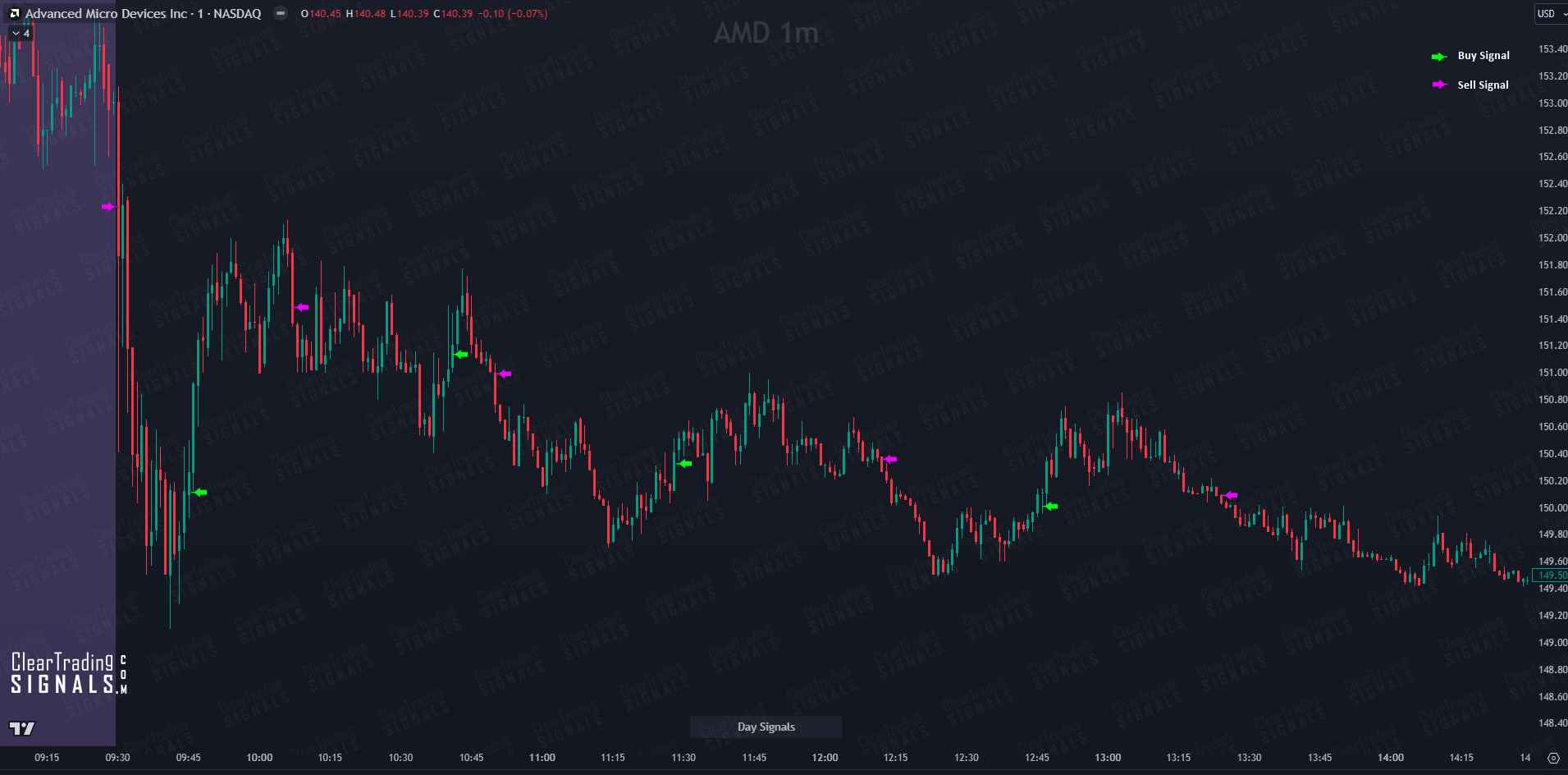This screenshot has height=775, width=1568.
Task: Click the Buy Signal legend text
Action: (1483, 56)
